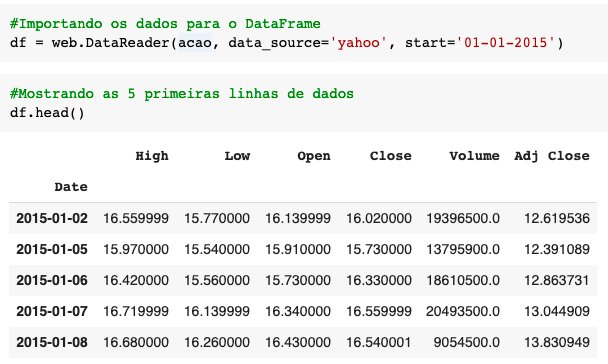Viewport: 608px width, 364px height.
Task: Click the 'yahoo' data_source string
Action: tap(358, 43)
